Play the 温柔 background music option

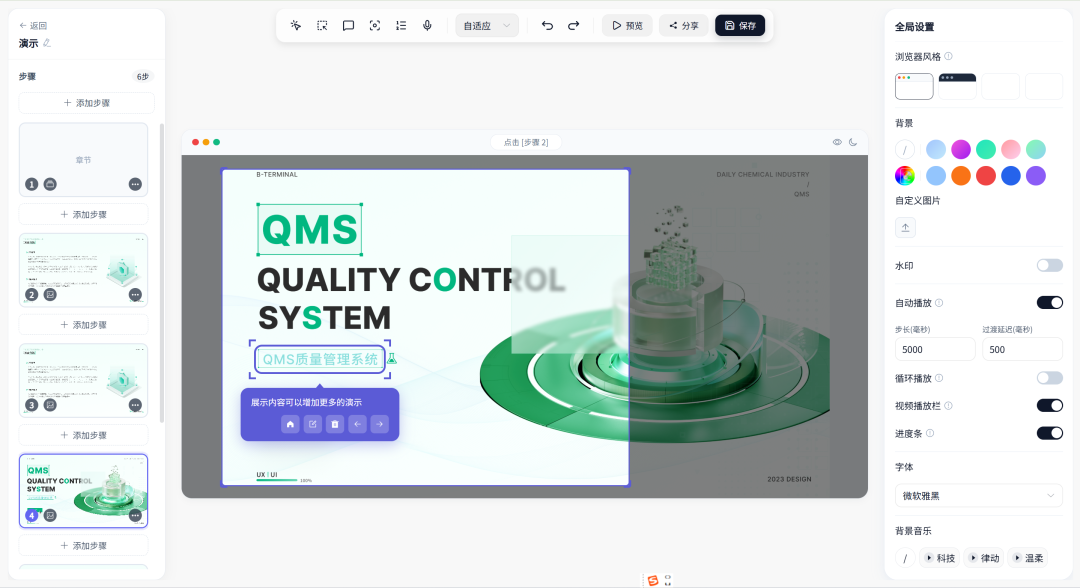[1028, 558]
